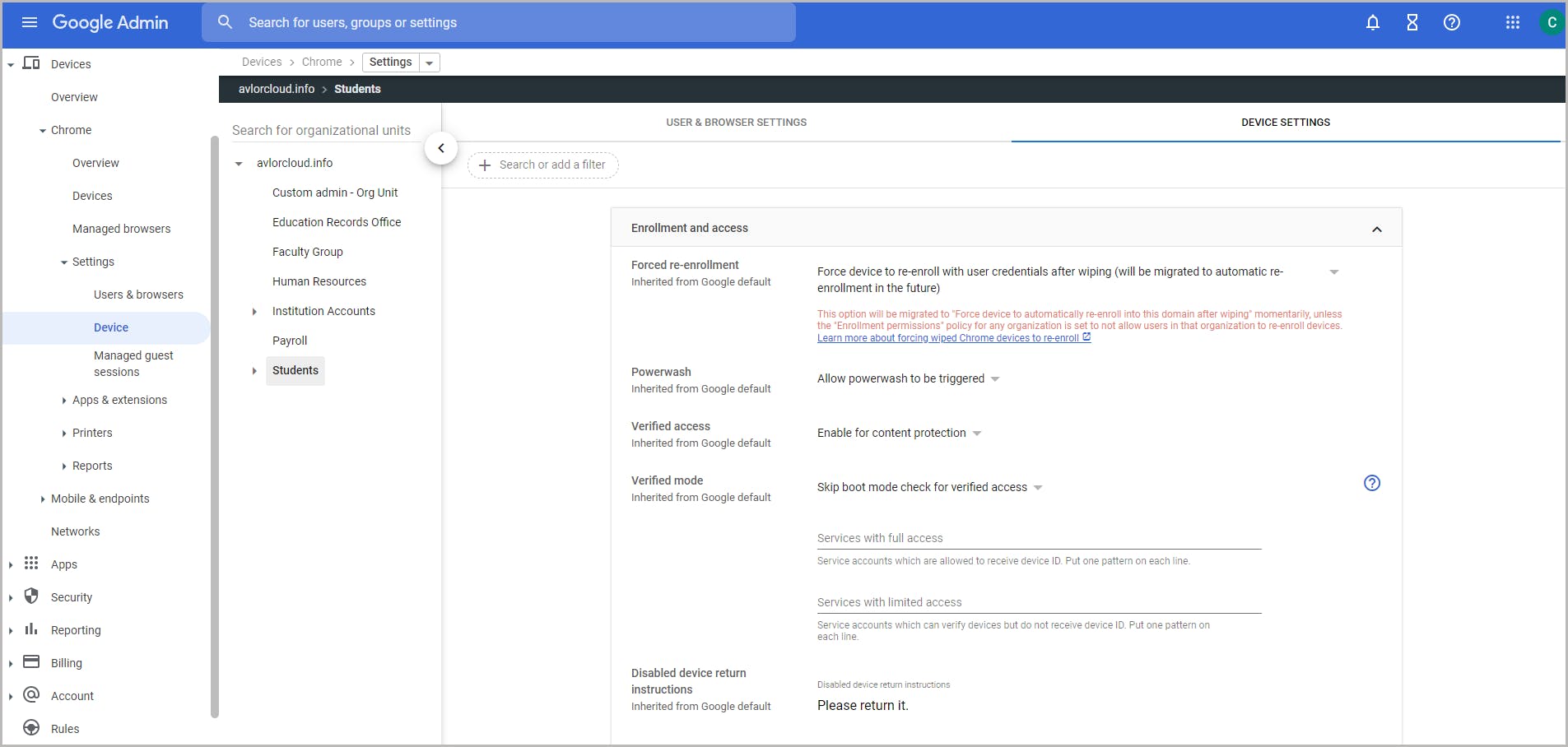The image size is (1568, 747).
Task: Open the notifications bell
Action: pyautogui.click(x=1373, y=22)
